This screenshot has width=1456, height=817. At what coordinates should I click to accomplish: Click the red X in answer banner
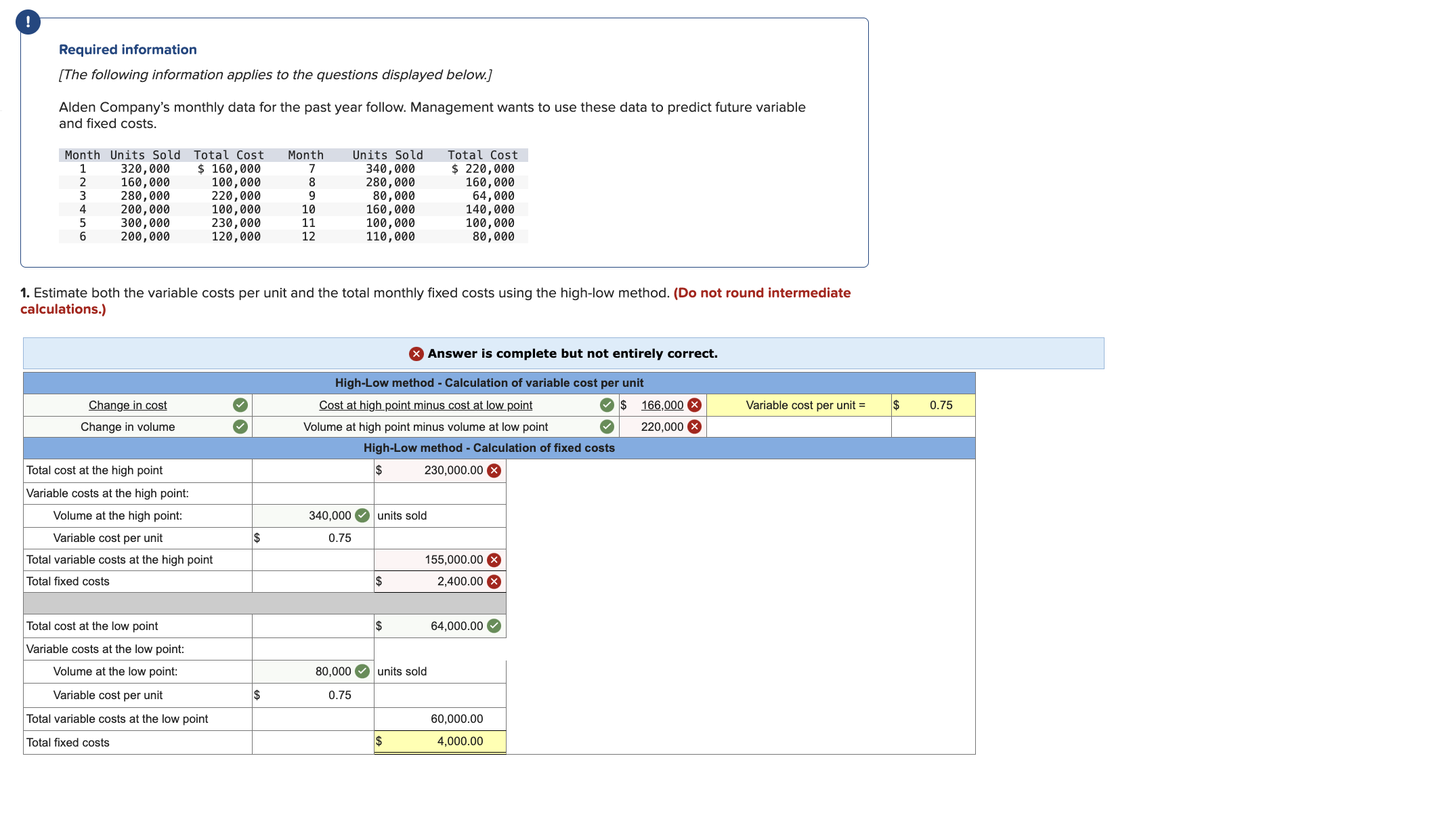416,354
